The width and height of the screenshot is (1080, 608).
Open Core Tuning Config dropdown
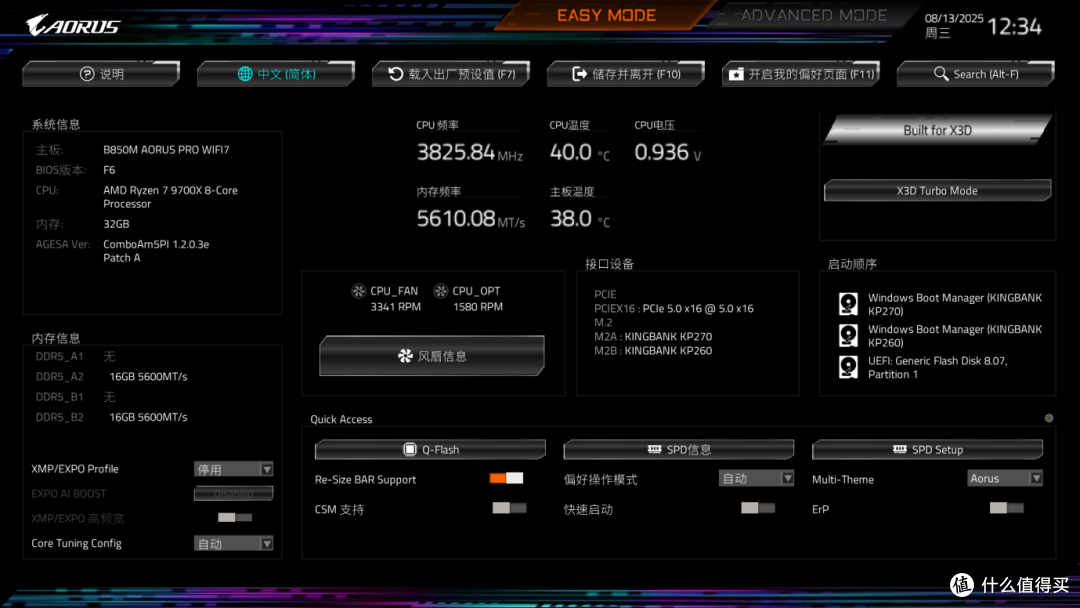coord(233,543)
